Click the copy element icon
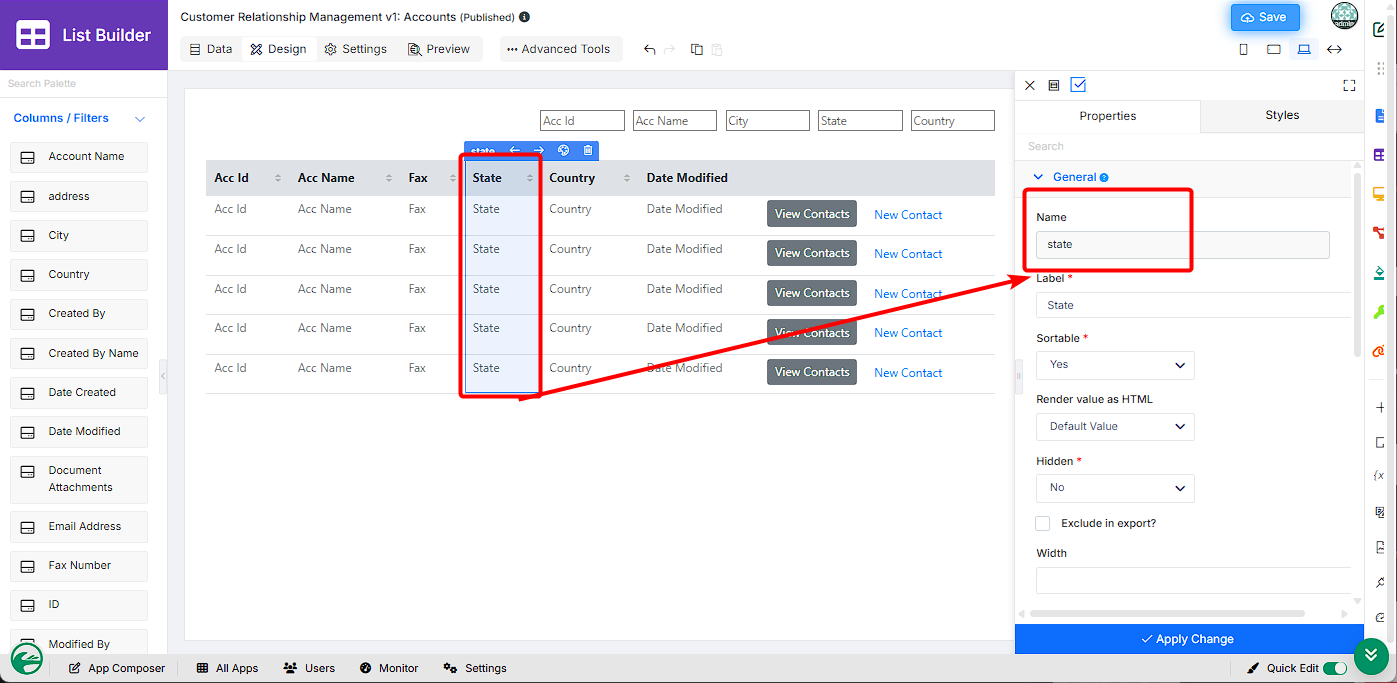 click(697, 49)
